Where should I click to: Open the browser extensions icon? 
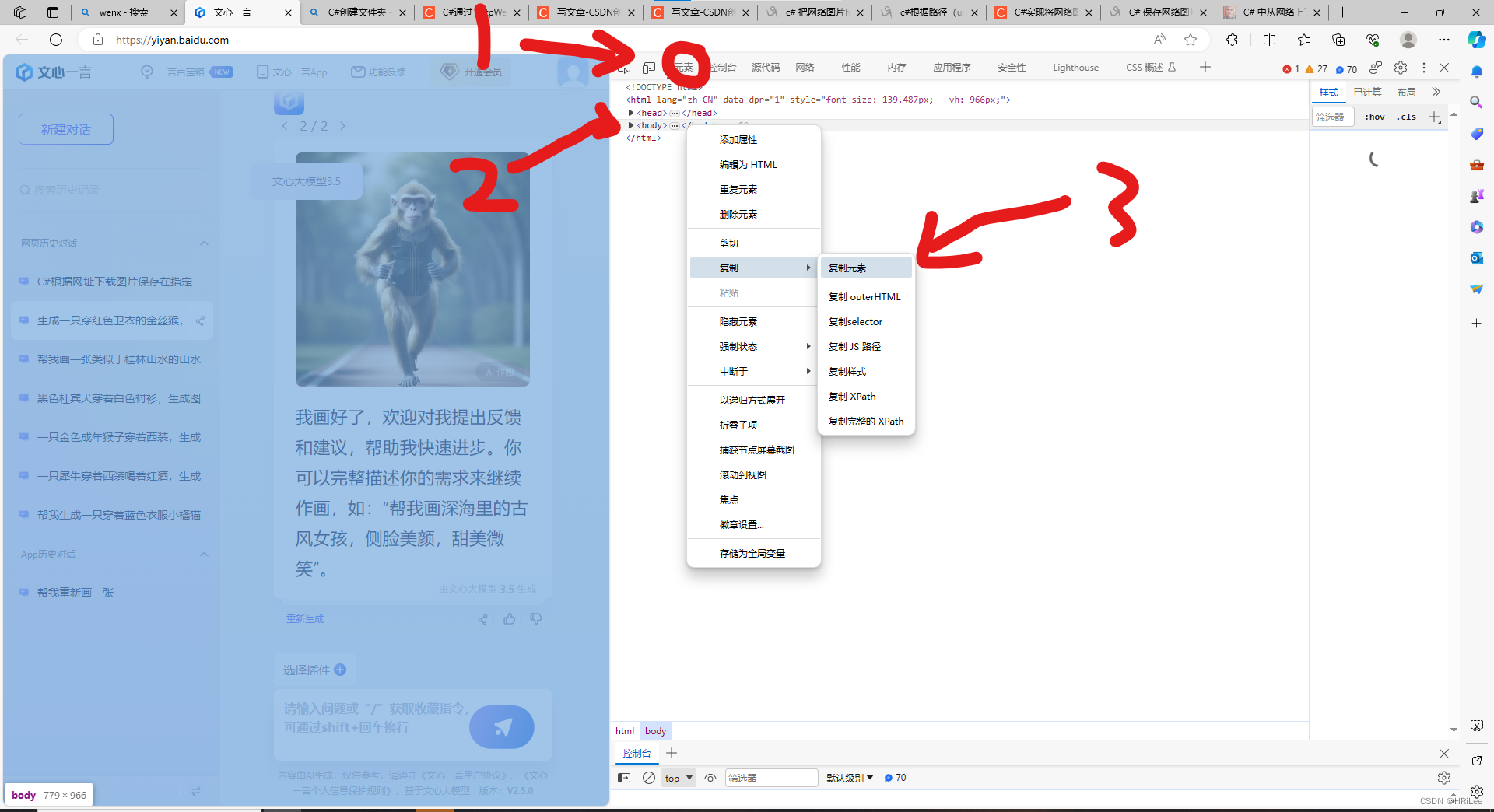coord(1232,40)
